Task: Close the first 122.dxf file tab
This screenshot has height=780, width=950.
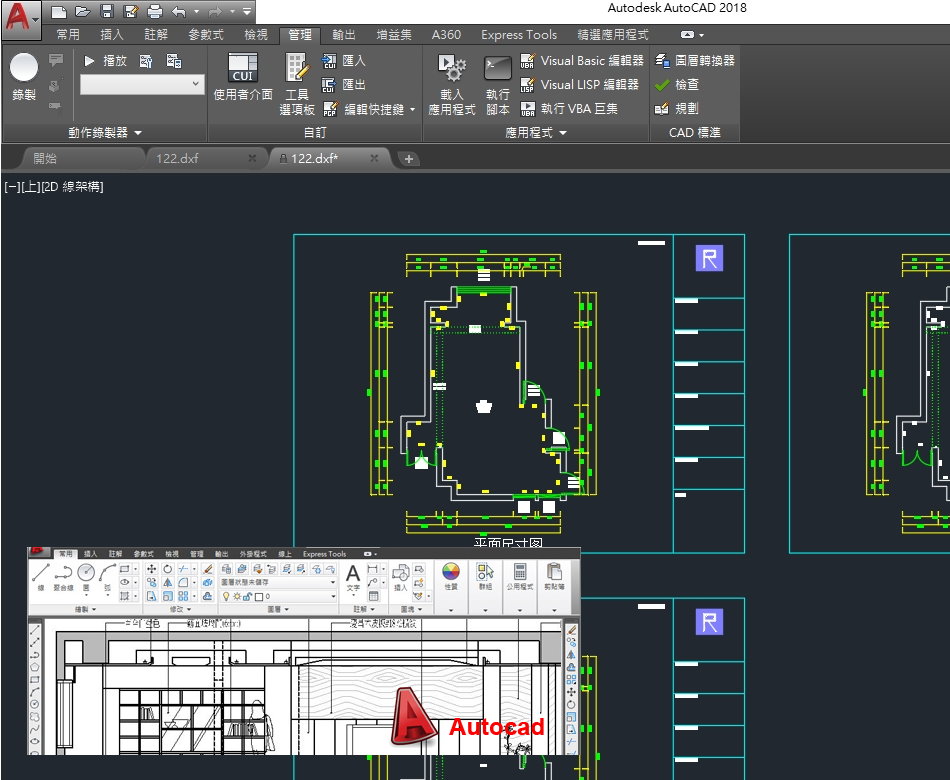Action: 253,158
